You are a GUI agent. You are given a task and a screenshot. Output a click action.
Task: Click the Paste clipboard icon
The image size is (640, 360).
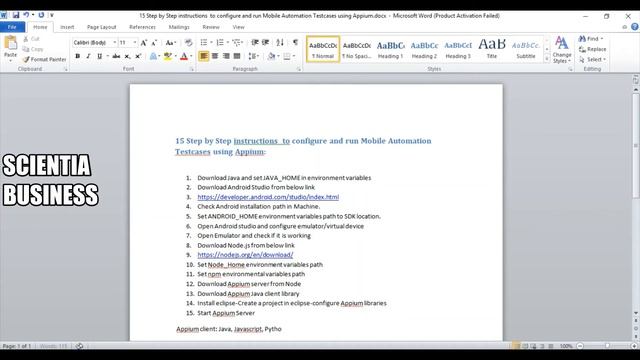tap(10, 42)
